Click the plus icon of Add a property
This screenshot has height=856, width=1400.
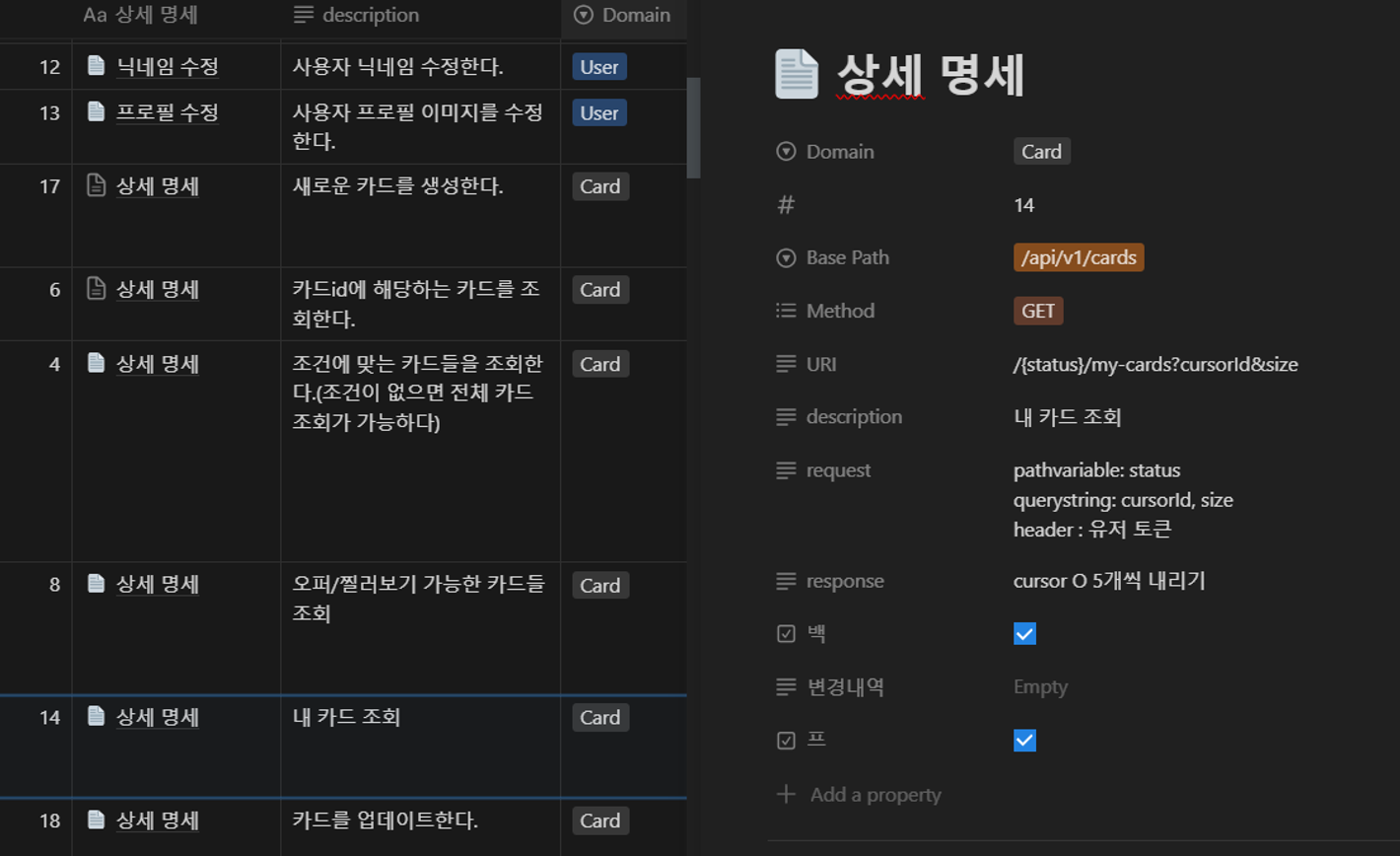click(786, 794)
